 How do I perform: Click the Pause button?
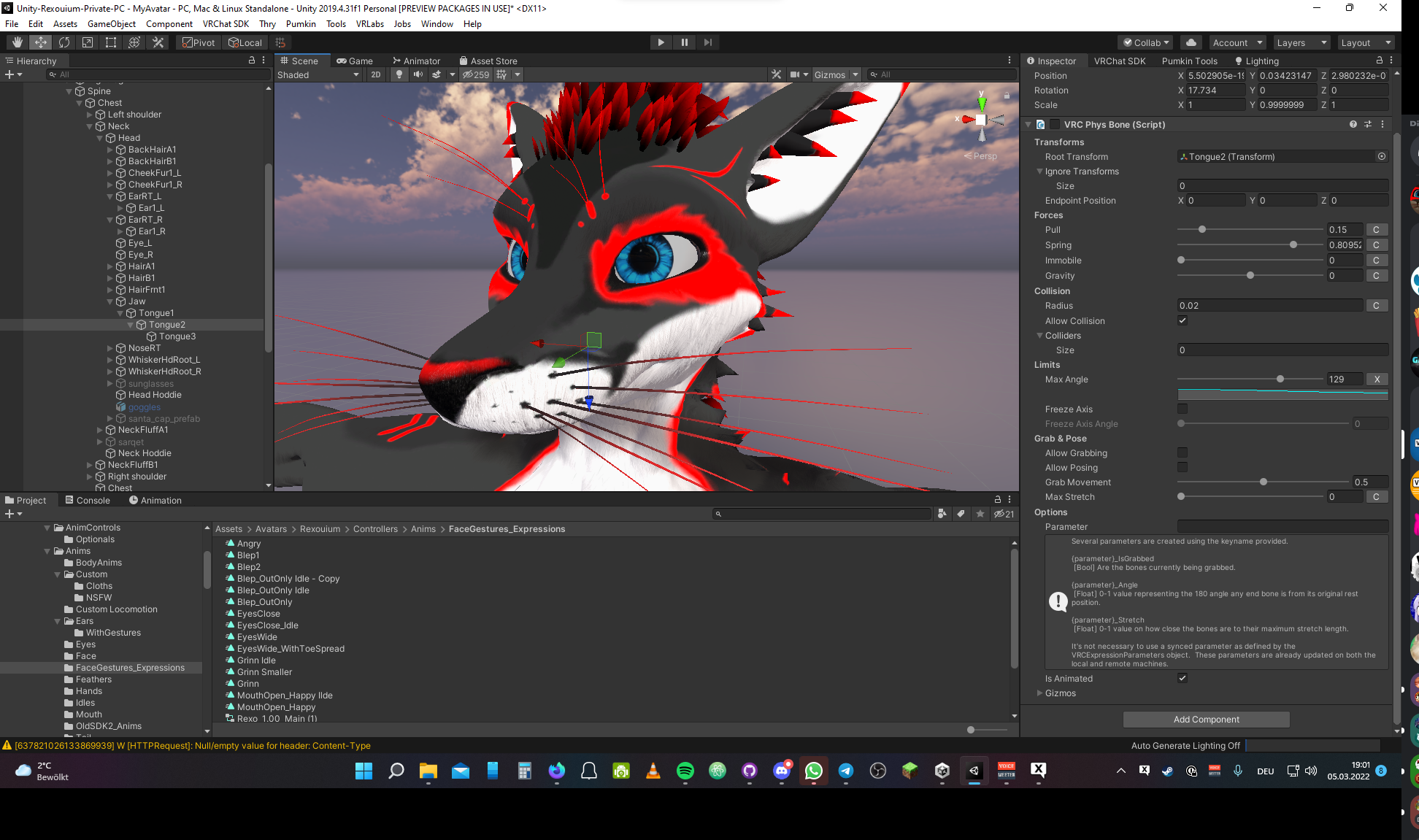[x=684, y=42]
